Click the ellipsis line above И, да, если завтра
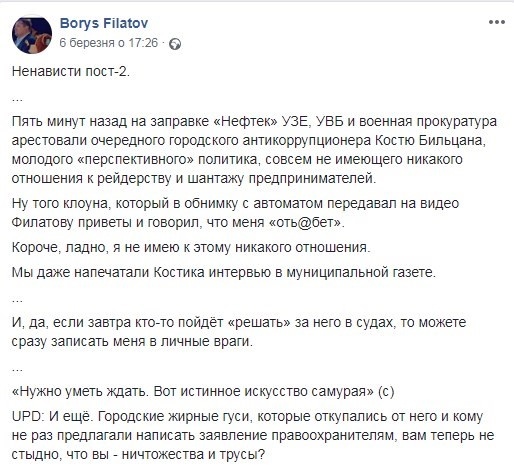 [x=17, y=299]
